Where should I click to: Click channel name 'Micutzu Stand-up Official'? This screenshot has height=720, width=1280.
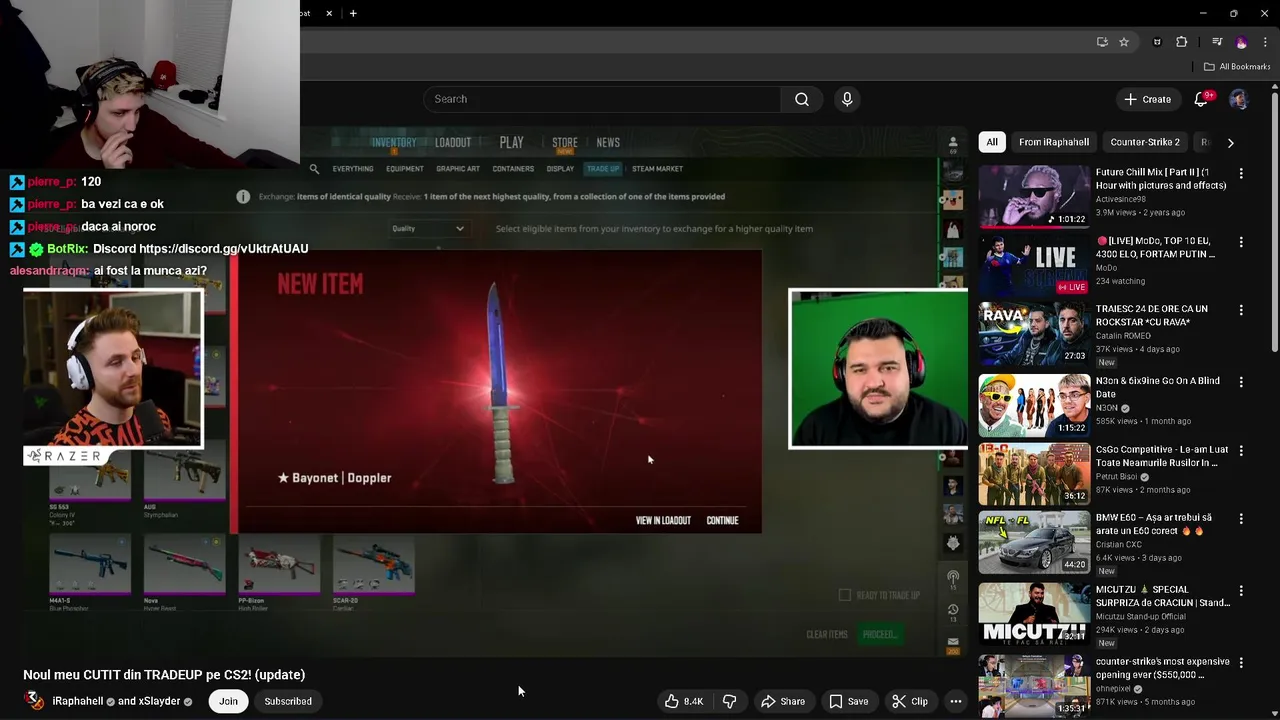(1139, 617)
